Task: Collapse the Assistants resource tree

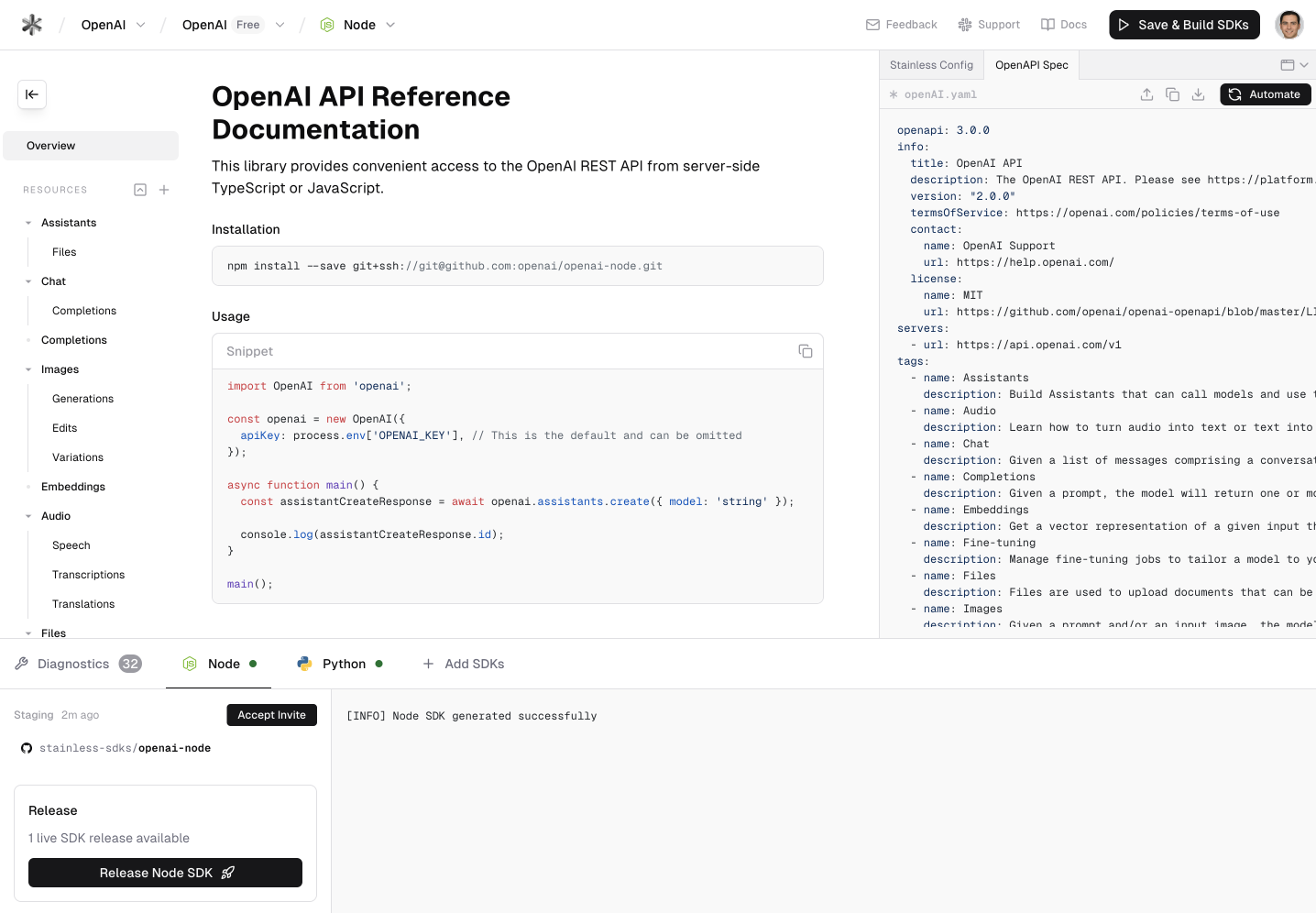Action: (x=28, y=223)
